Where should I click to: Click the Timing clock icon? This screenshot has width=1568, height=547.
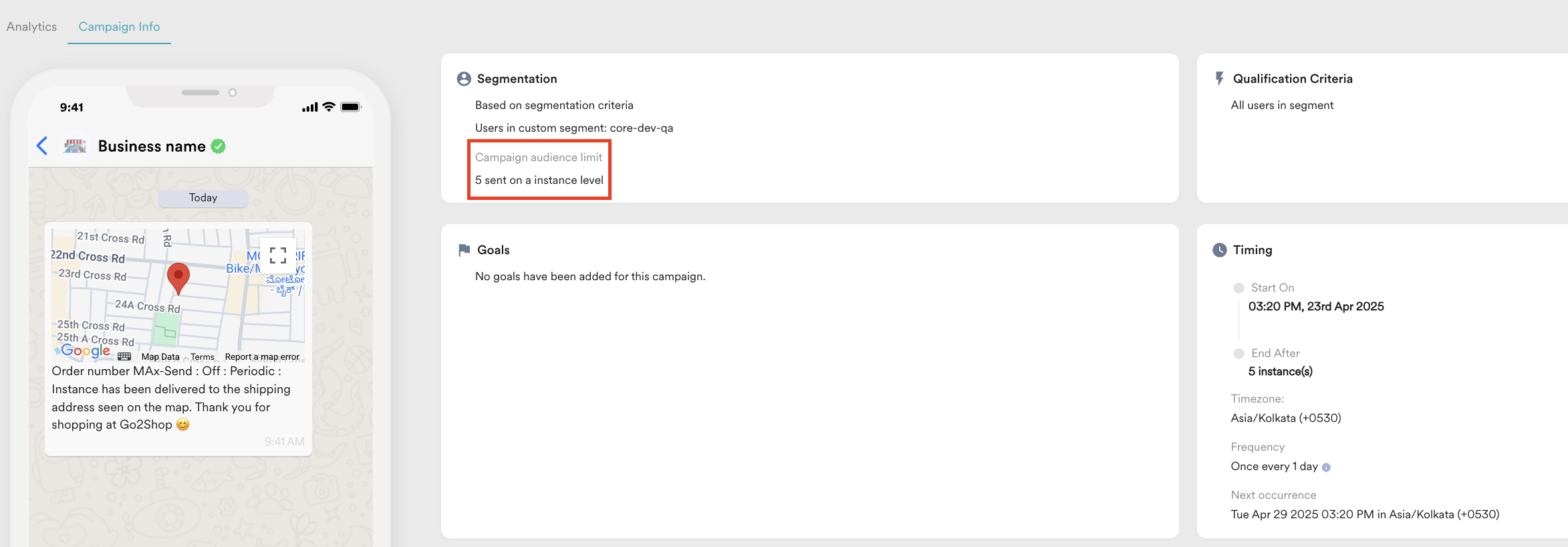[x=1220, y=250]
